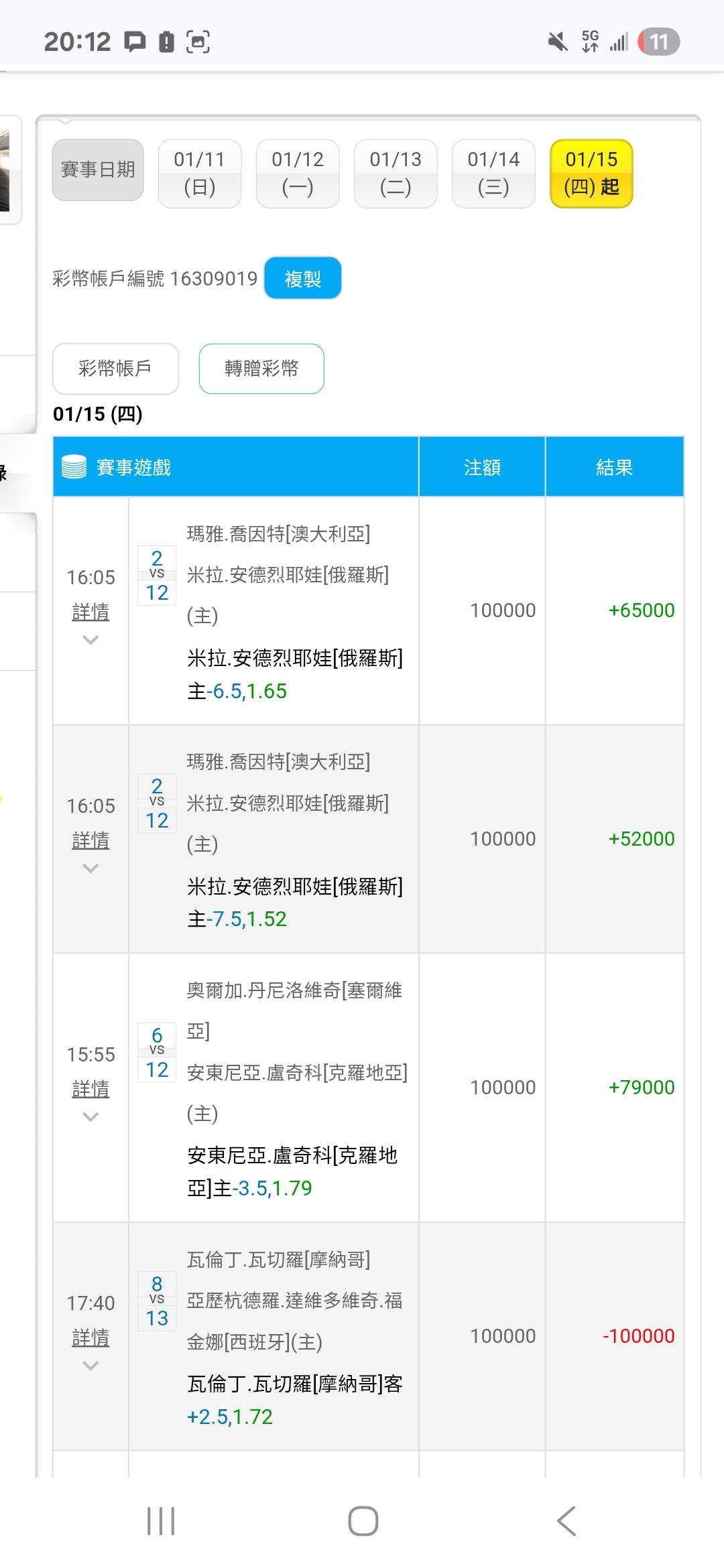Tap the screenshot capture icon in status bar

coord(198,42)
